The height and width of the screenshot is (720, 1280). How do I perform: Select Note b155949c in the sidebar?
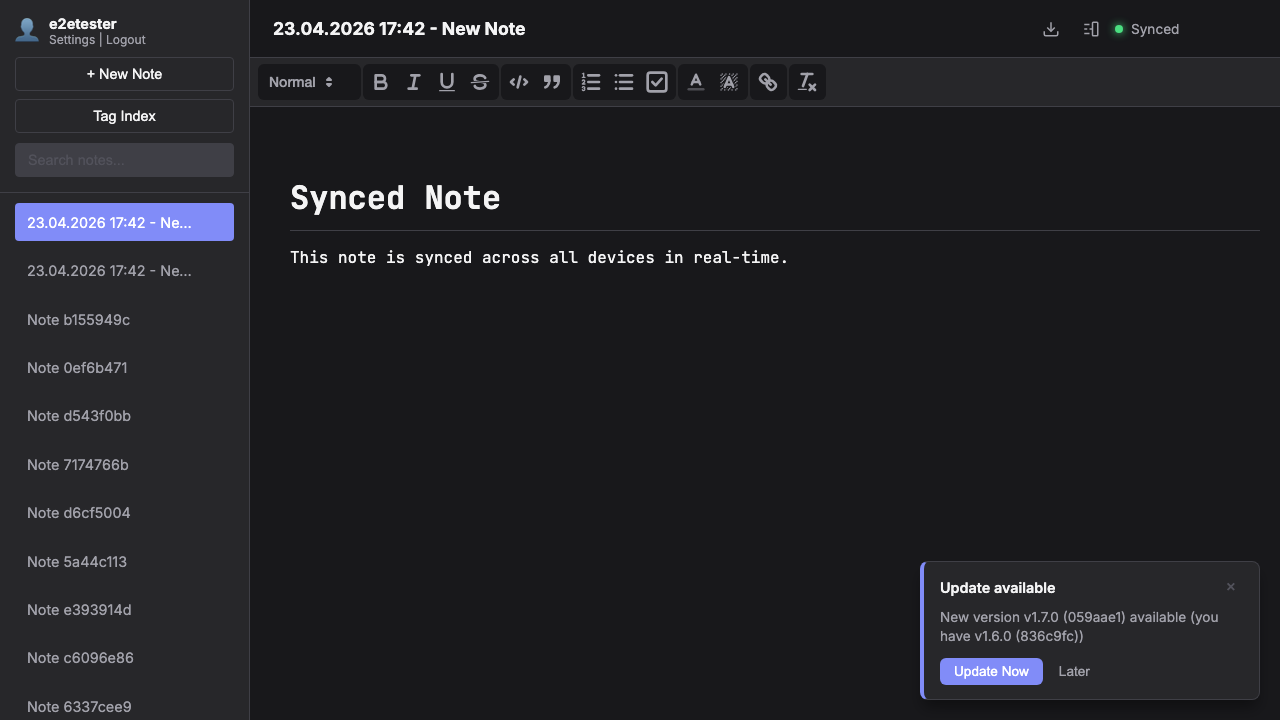[x=124, y=320]
